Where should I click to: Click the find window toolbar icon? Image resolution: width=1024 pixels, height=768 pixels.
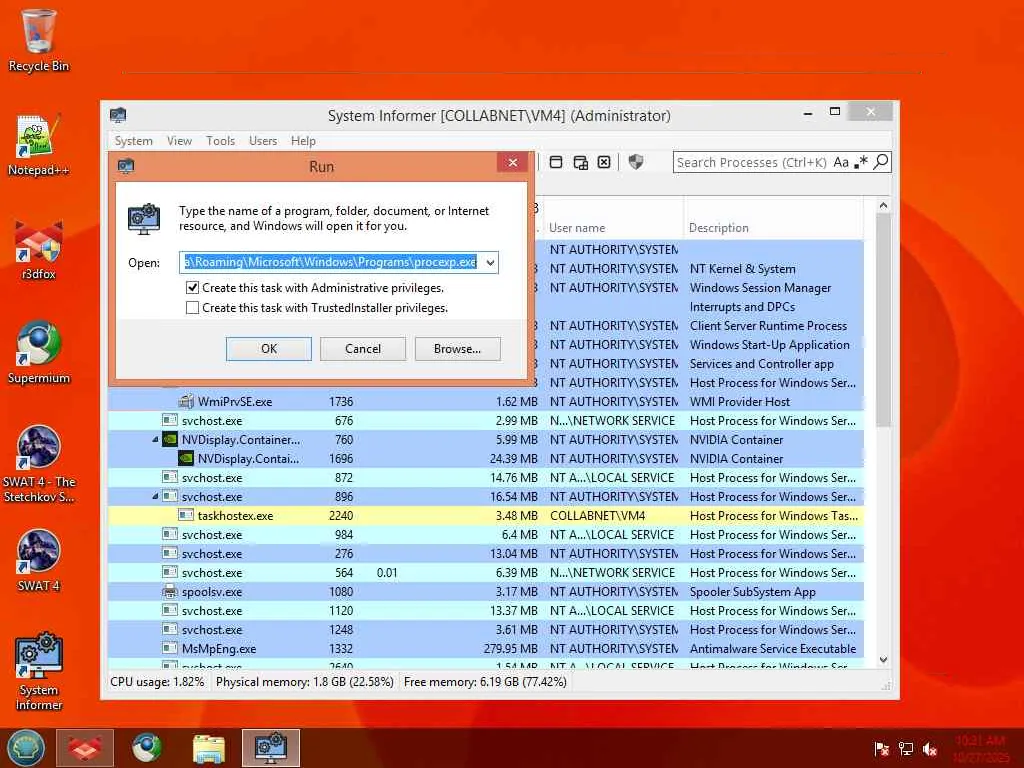click(556, 162)
